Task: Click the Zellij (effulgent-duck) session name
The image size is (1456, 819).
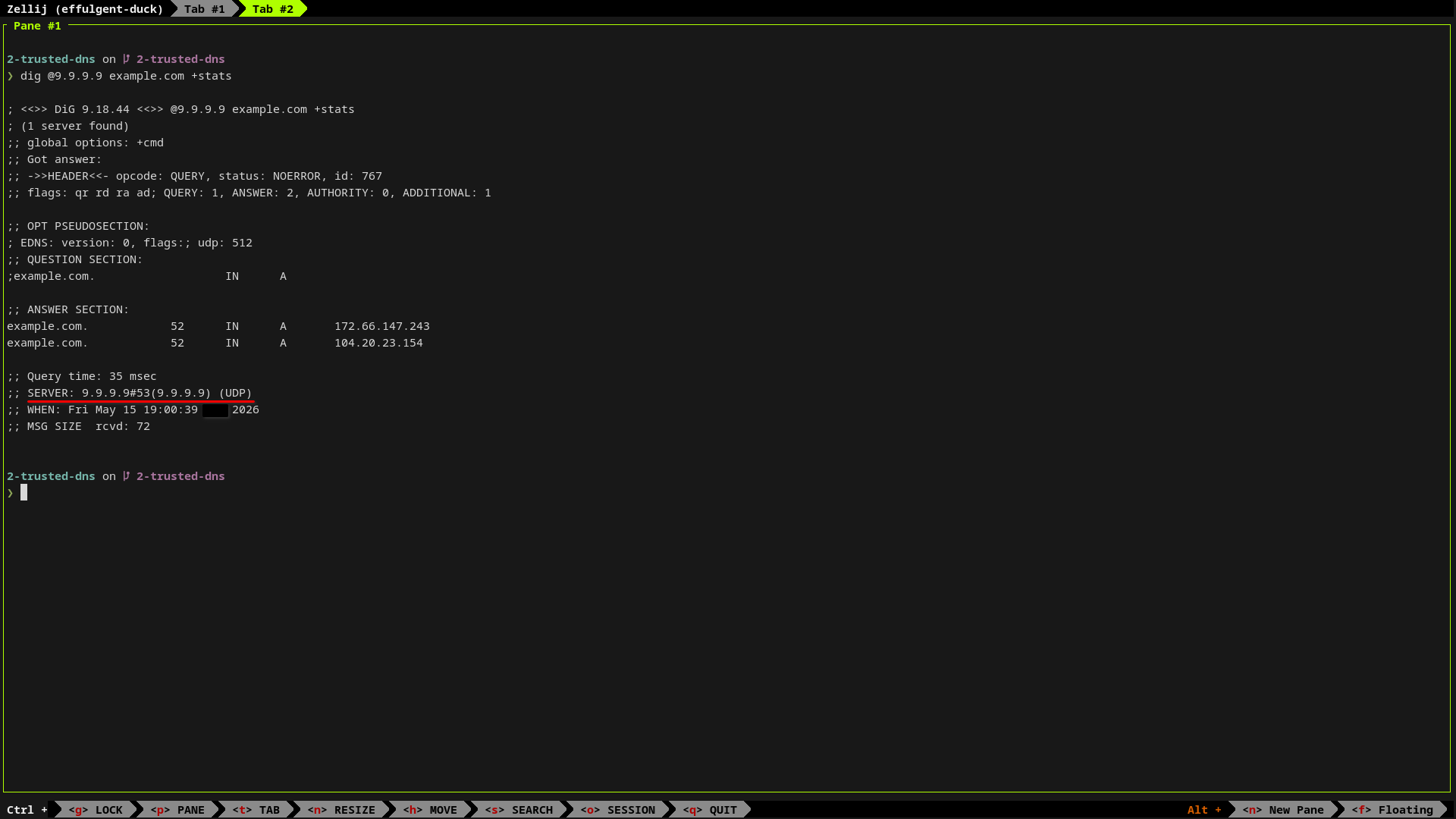Action: [x=85, y=9]
